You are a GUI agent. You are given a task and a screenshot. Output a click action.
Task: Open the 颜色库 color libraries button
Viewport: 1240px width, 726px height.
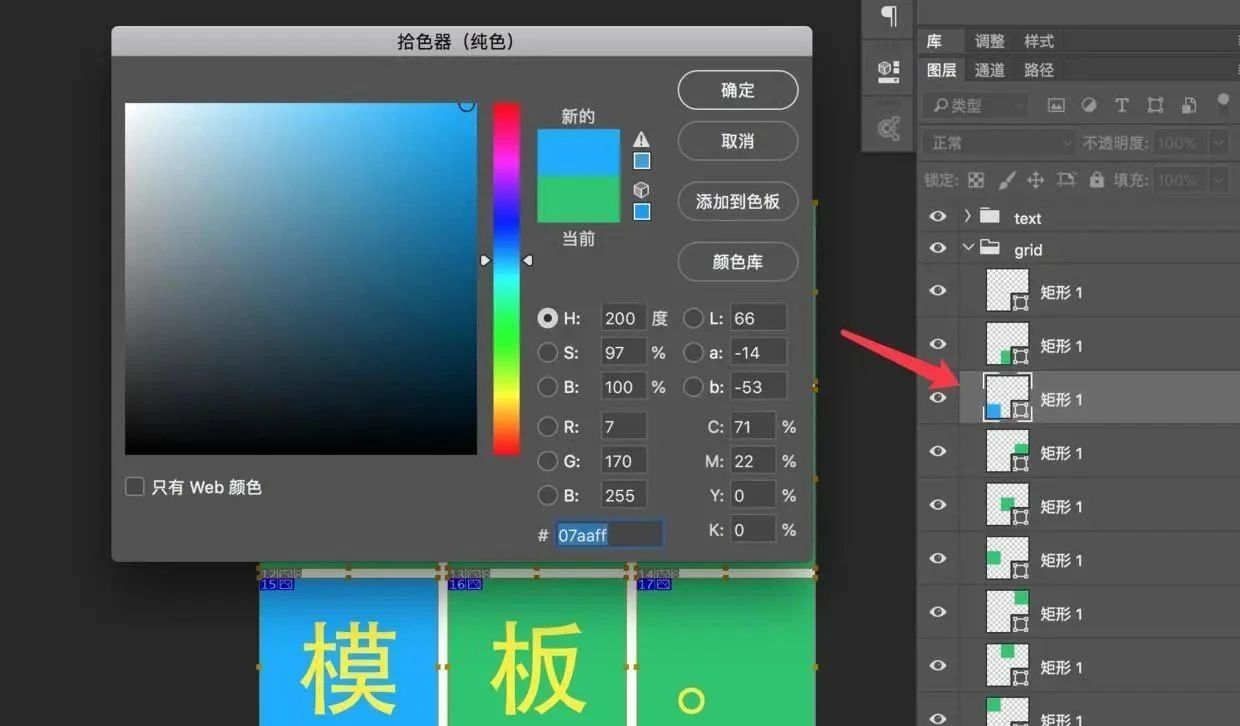[x=738, y=262]
